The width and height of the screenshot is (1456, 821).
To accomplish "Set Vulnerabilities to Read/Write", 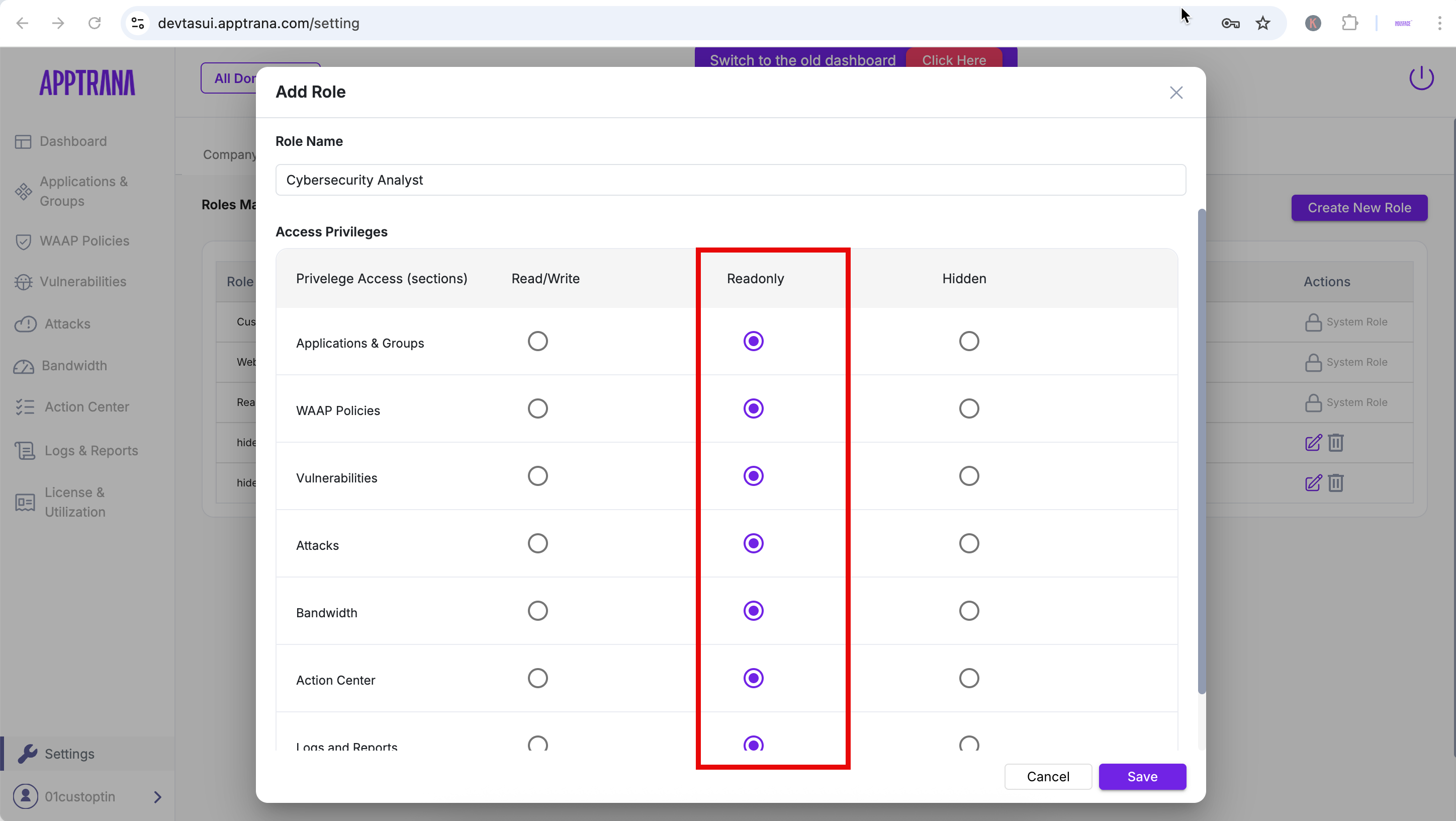I will coord(537,476).
